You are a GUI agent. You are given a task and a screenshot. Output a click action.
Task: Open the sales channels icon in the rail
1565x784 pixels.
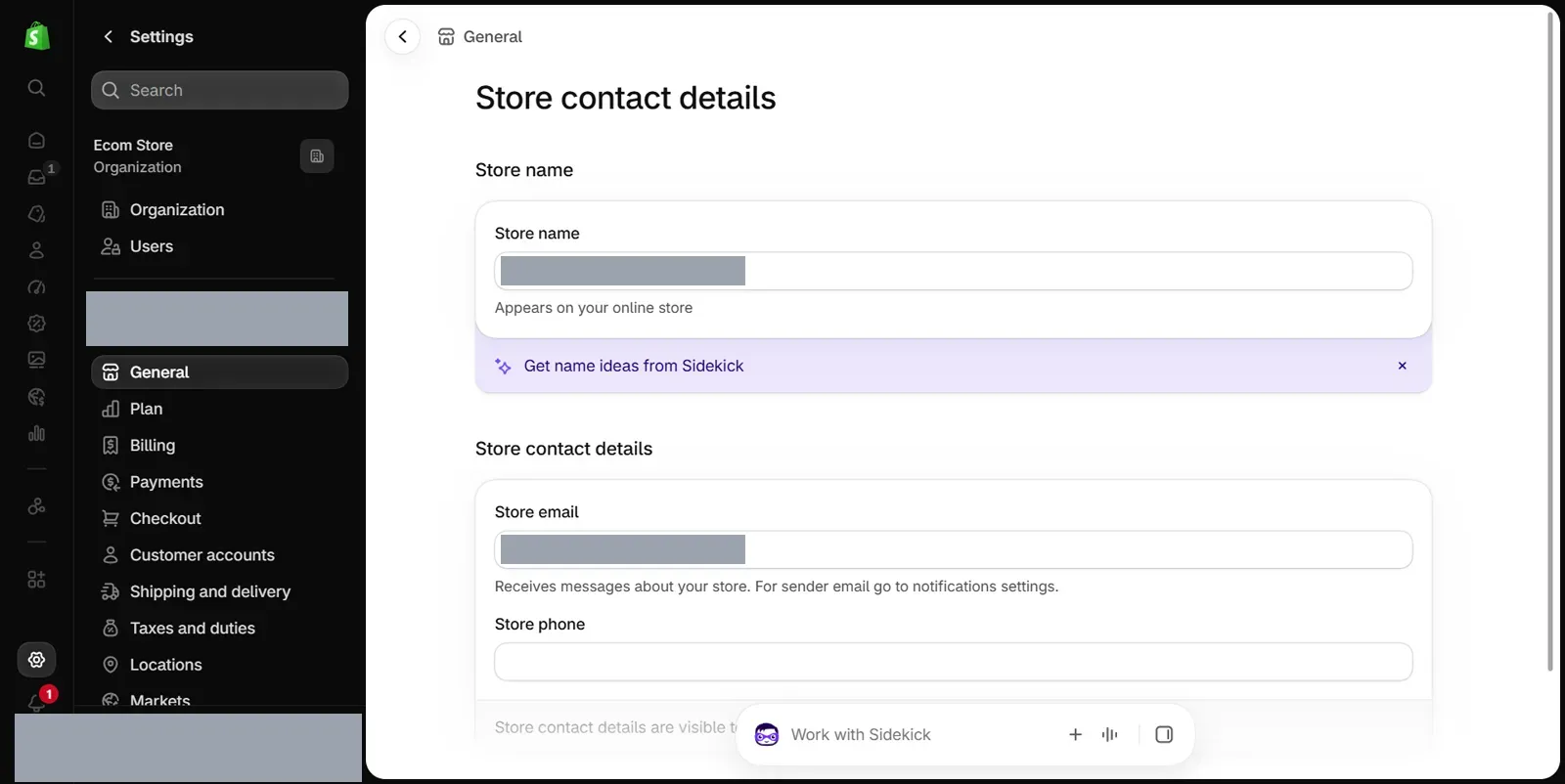[36, 506]
